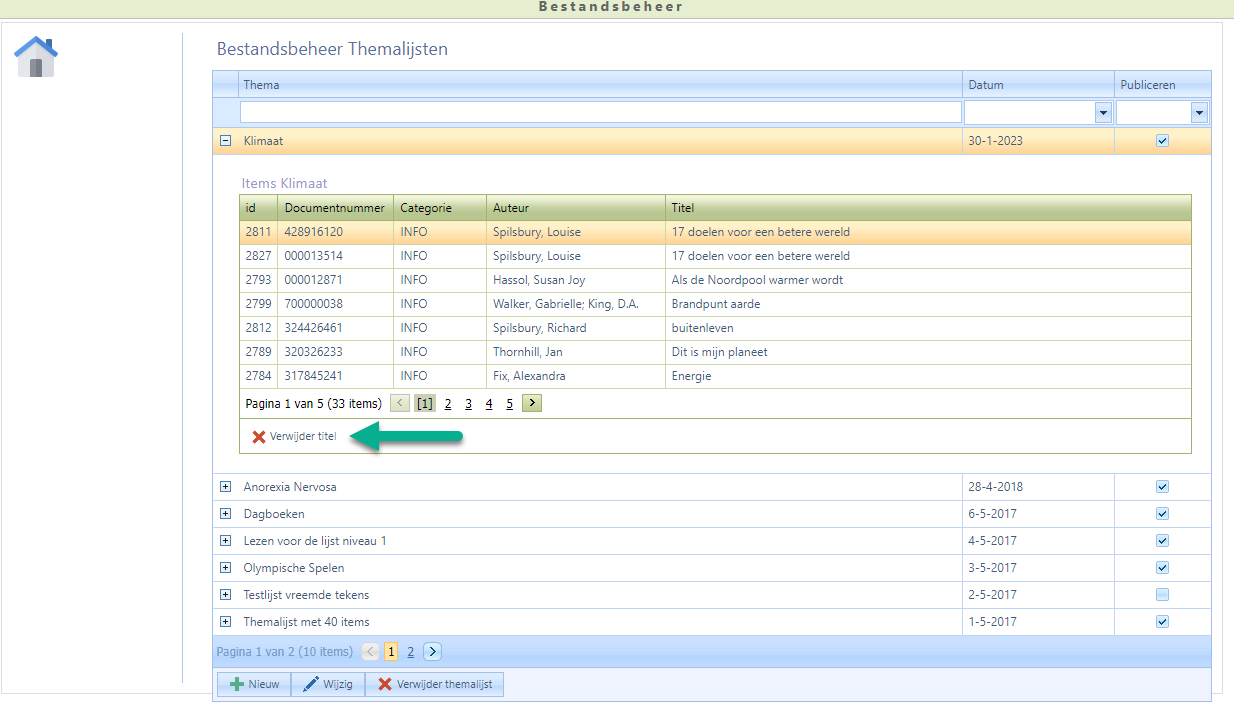Open the Datum filter dropdown
This screenshot has height=715, width=1234.
(1104, 113)
